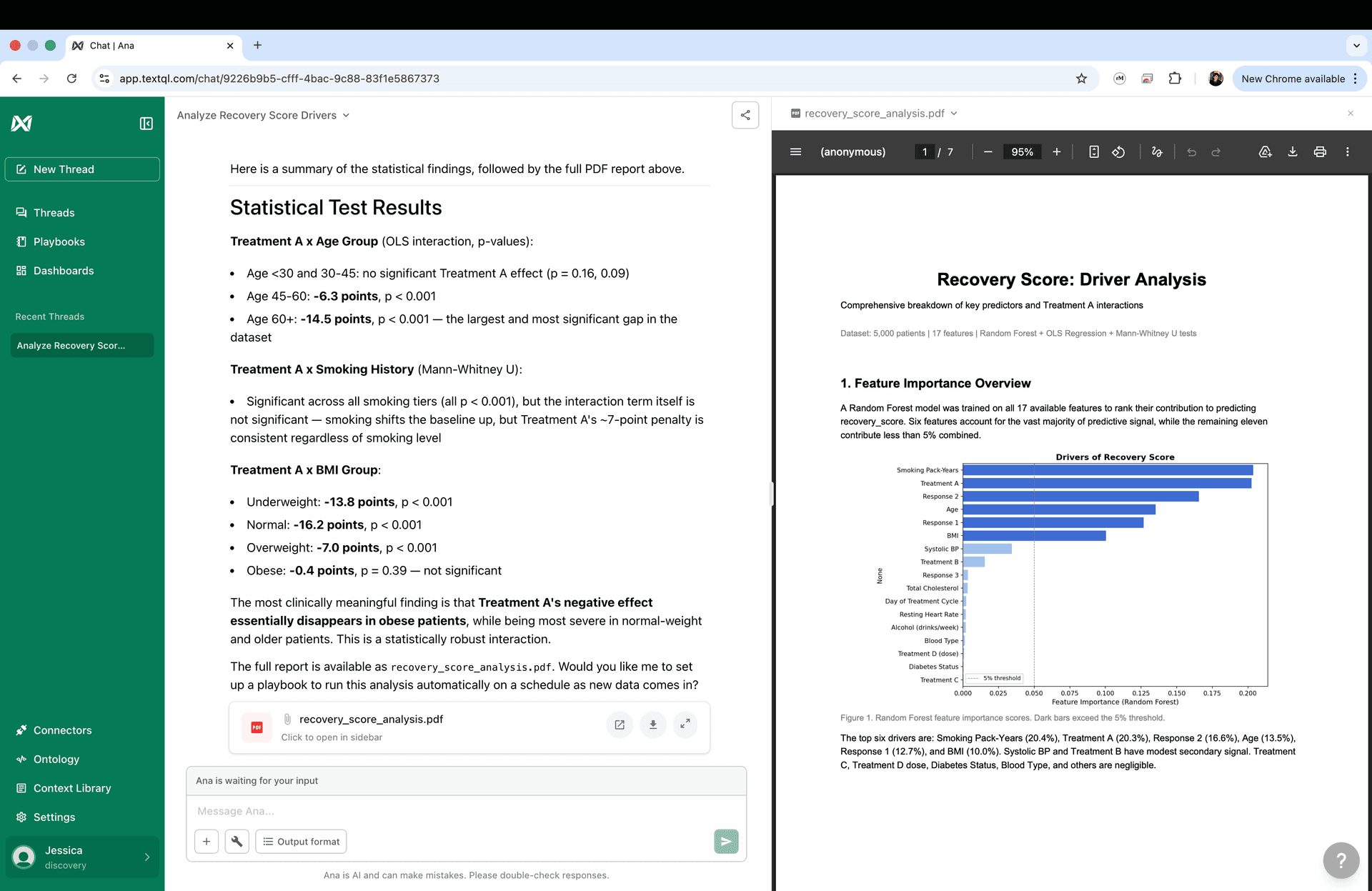The image size is (1372, 891).
Task: Click the undo icon in the PDF viewer
Action: click(x=1192, y=151)
